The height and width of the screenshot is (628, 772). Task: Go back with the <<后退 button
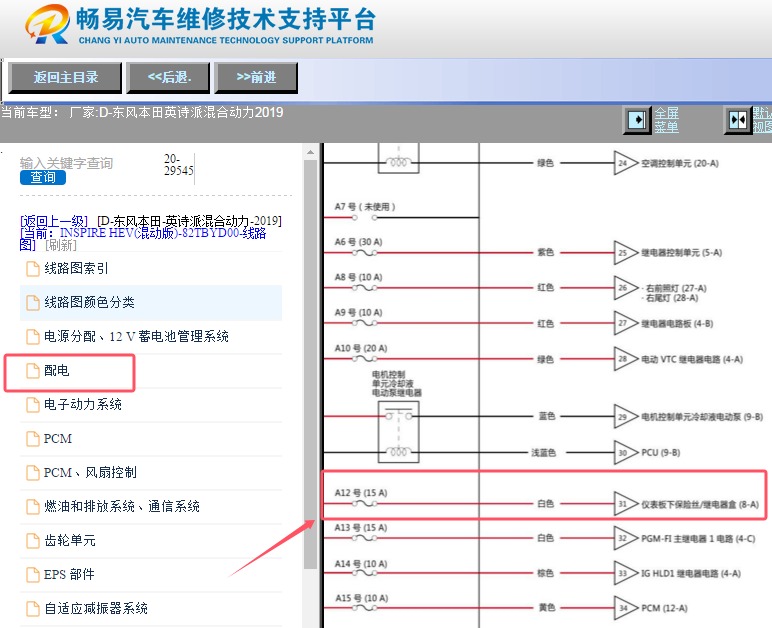pos(168,77)
